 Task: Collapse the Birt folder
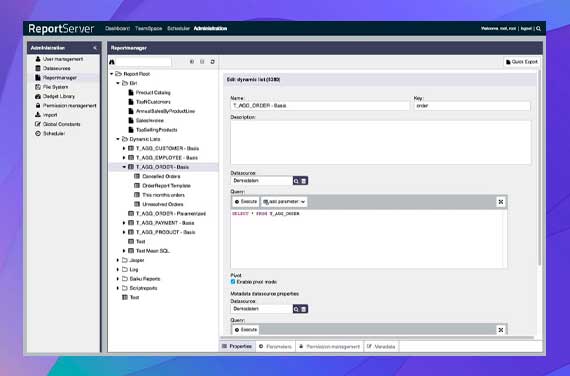pos(118,83)
